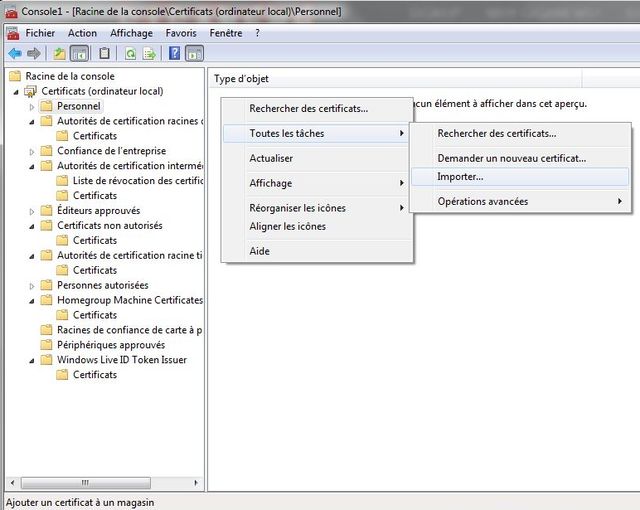Select Rechercher des certificats... in submenu
This screenshot has height=510, width=640.
pyautogui.click(x=520, y=133)
